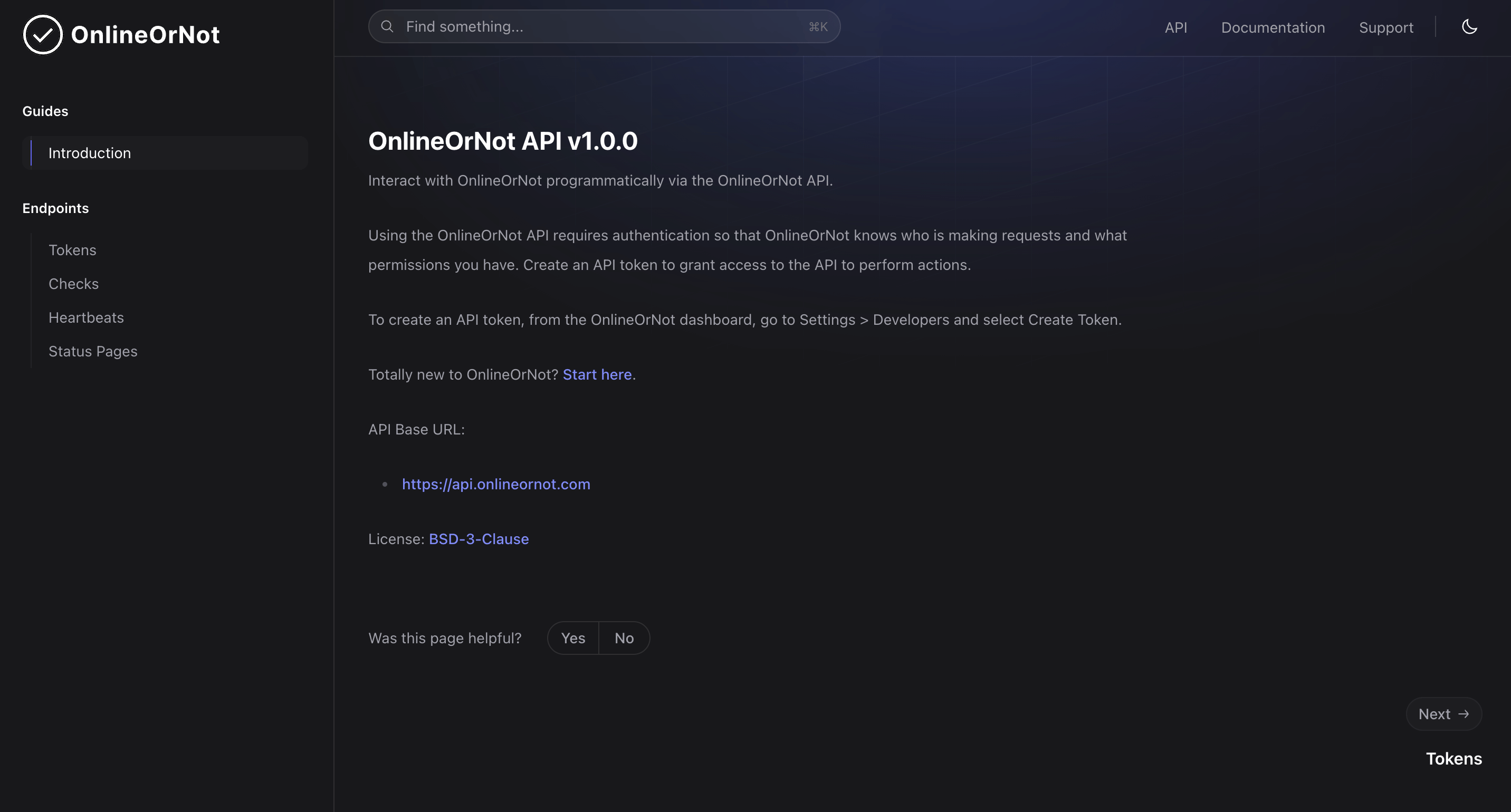
Task: Open the Status Pages endpoint
Action: point(92,351)
